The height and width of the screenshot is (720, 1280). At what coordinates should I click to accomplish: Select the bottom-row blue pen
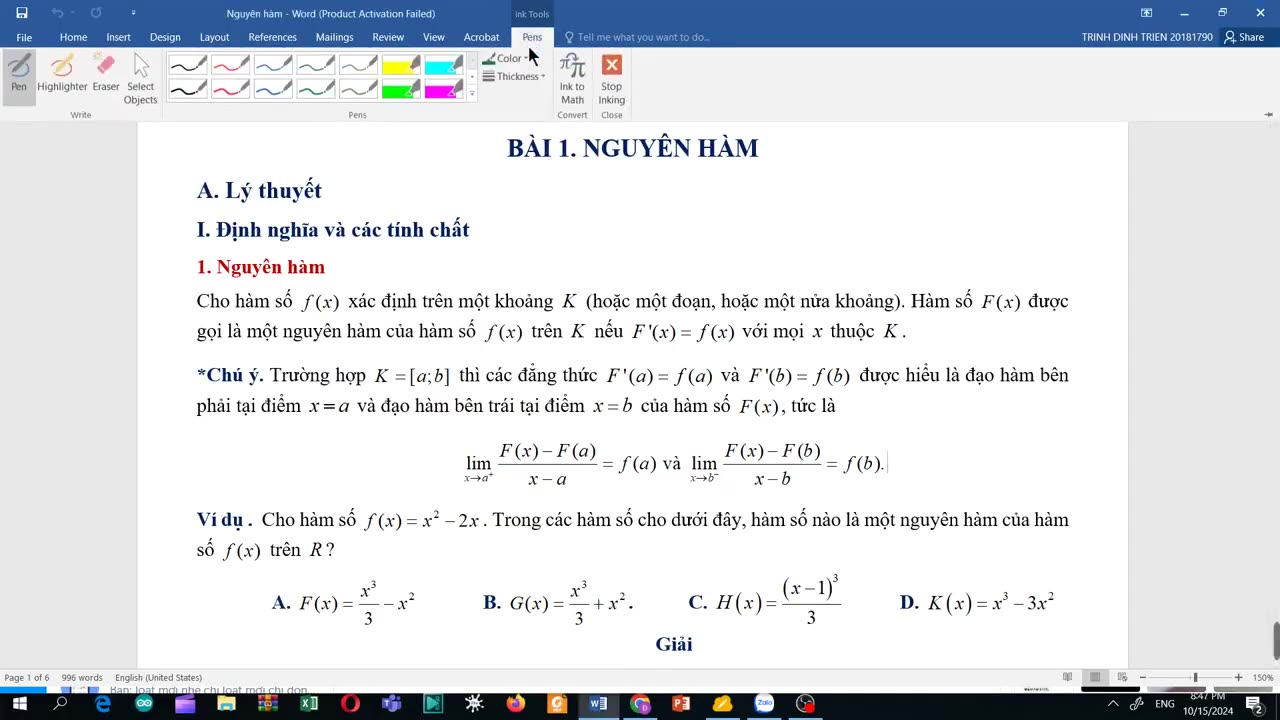(273, 90)
